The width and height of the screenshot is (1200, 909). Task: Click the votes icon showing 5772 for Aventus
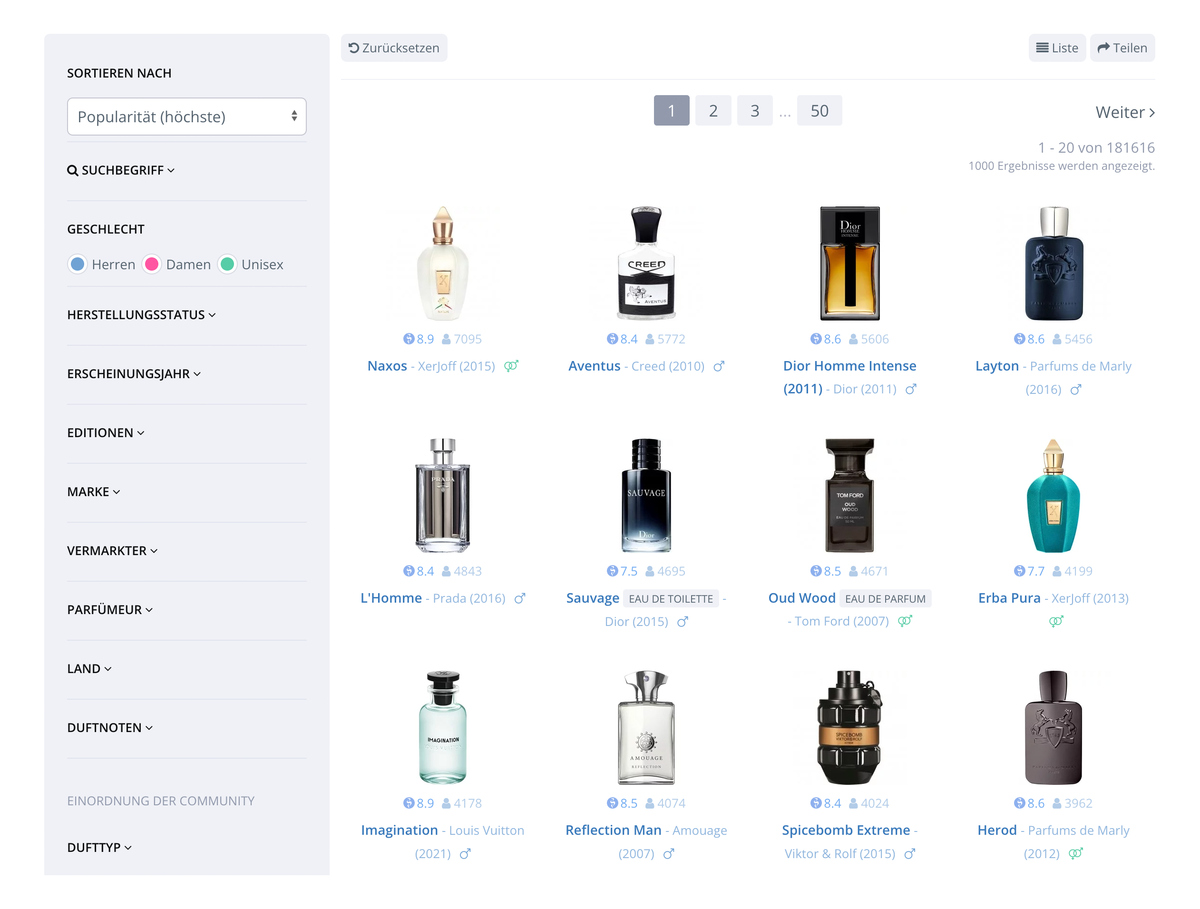point(650,339)
